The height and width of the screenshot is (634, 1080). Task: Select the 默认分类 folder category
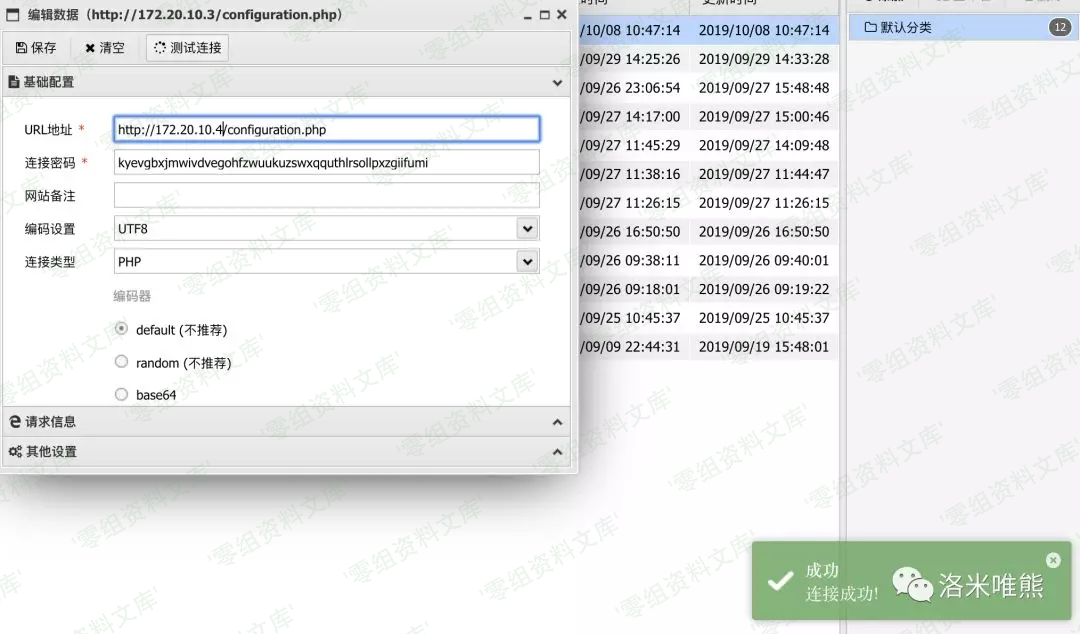(x=905, y=27)
